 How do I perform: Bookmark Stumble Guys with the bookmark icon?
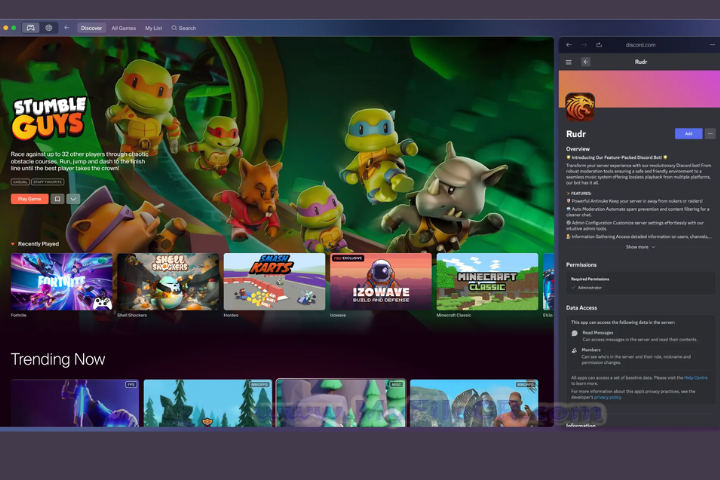[x=57, y=199]
